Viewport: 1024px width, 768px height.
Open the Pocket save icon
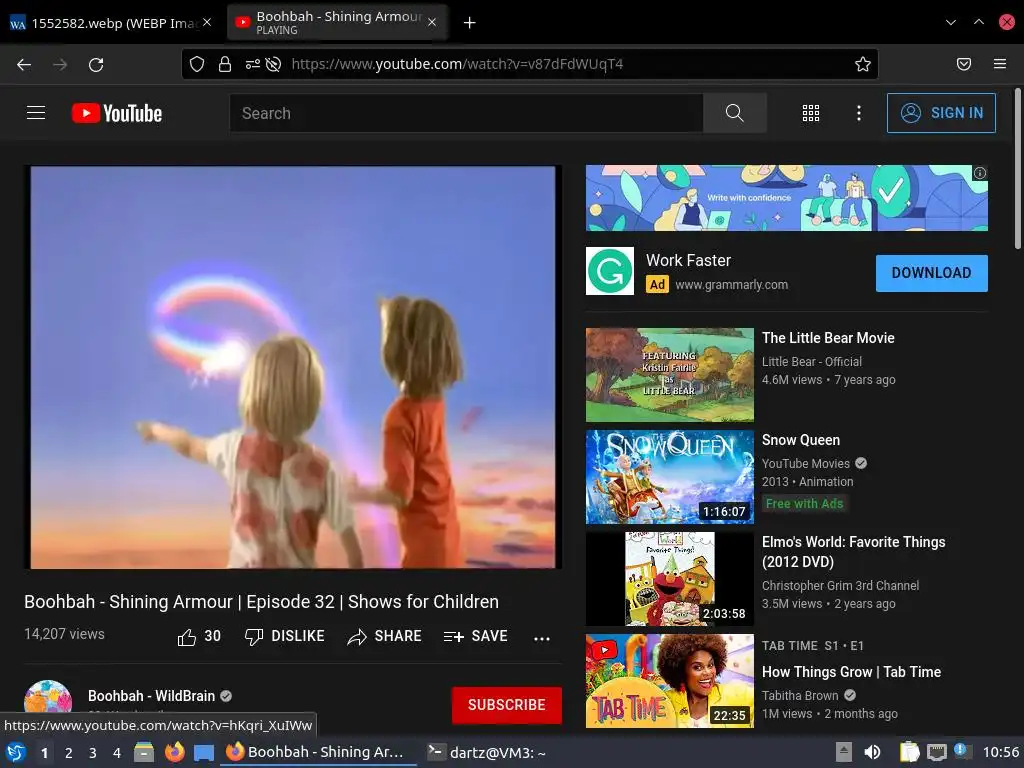(x=964, y=64)
